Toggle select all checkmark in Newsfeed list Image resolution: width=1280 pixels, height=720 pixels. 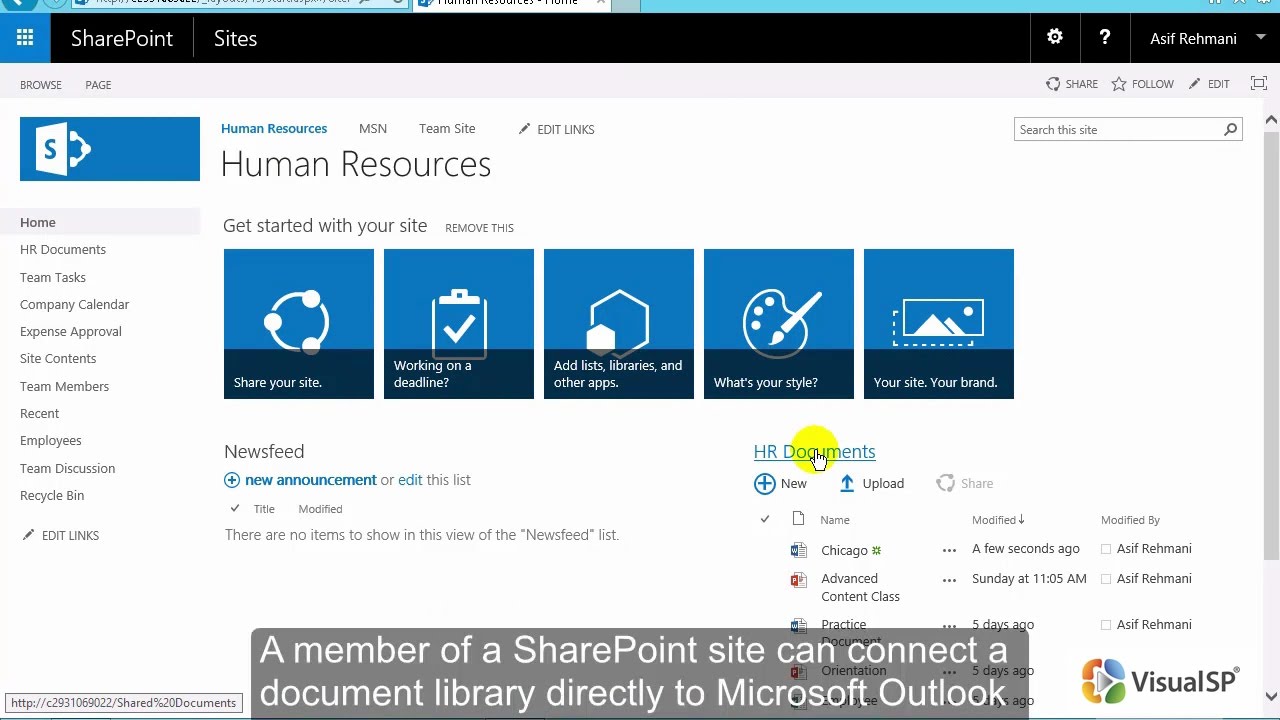(235, 508)
